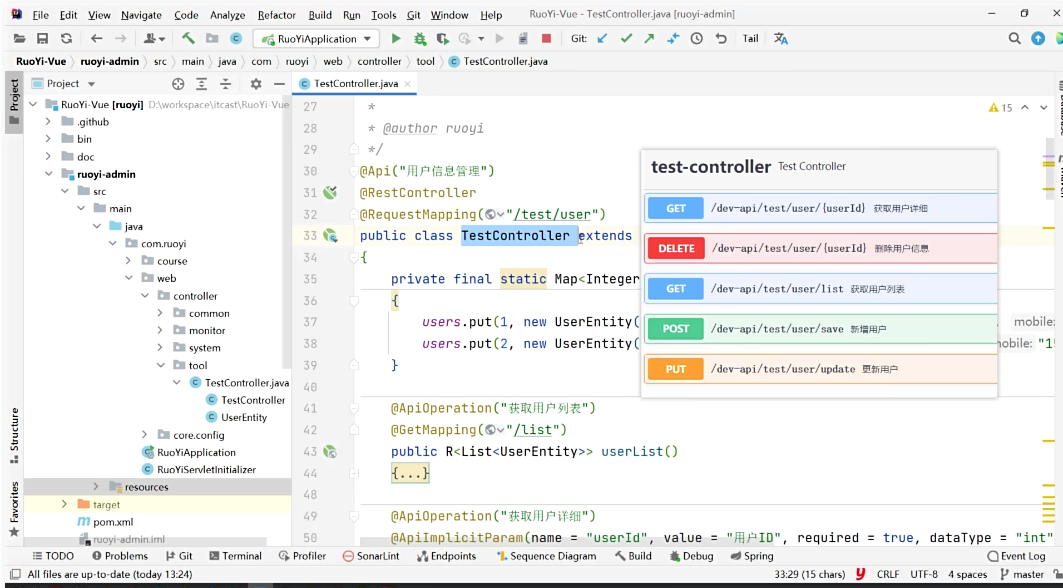This screenshot has width=1063, height=588.
Task: Expand the monitor package
Action: pyautogui.click(x=160, y=330)
